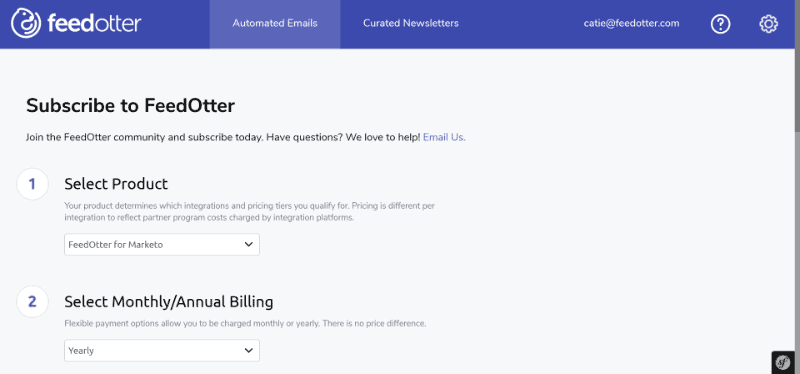800x374 pixels.
Task: Click the FeedOtter otter logo icon
Action: point(26,23)
